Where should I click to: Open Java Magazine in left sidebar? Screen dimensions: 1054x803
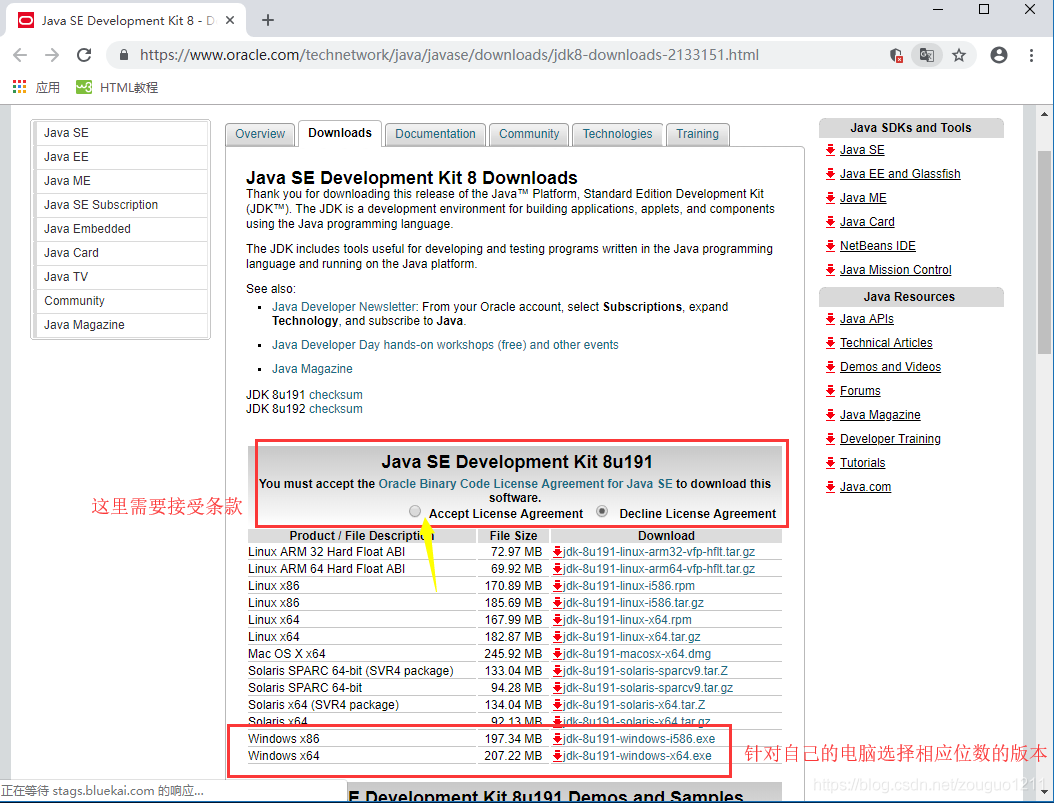pyautogui.click(x=121, y=325)
